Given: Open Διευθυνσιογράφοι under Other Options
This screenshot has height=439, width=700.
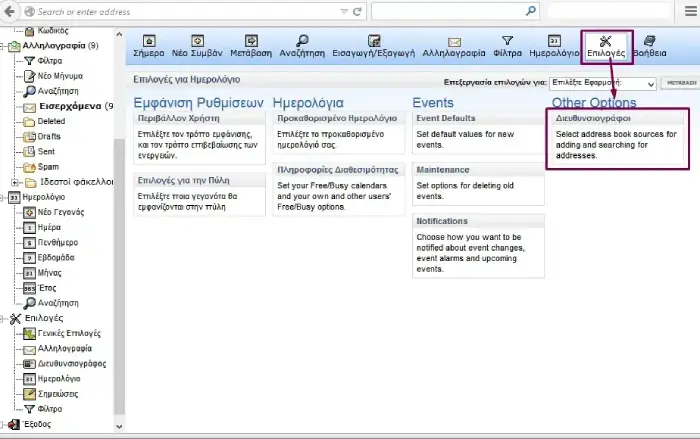Looking at the screenshot, I should coord(593,118).
